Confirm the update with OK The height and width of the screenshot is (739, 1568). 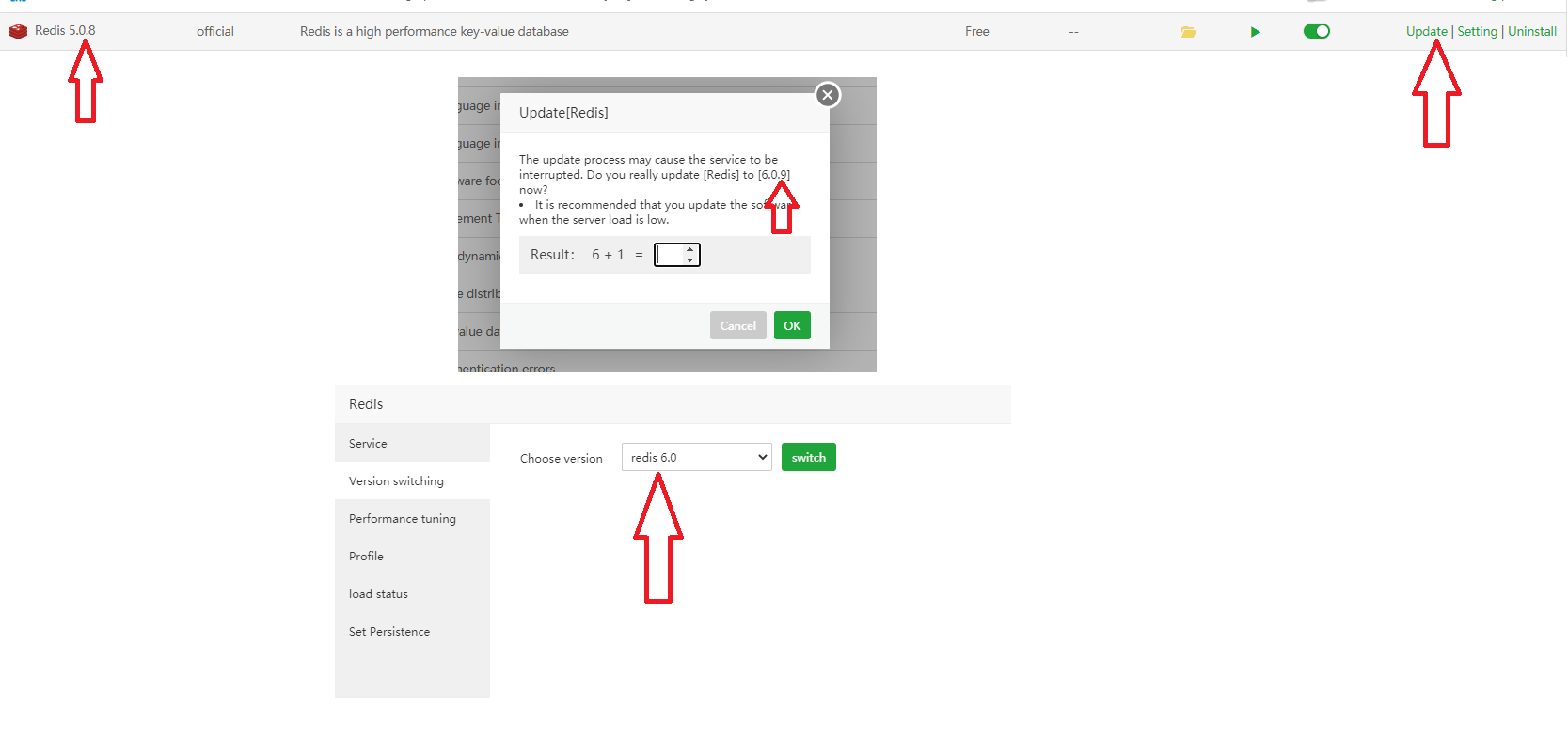(792, 325)
